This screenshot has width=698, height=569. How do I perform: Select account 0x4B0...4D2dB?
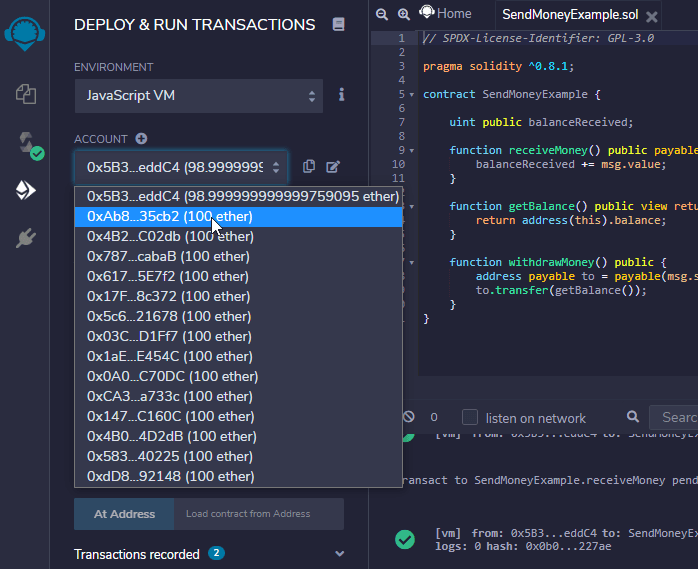pos(239,437)
